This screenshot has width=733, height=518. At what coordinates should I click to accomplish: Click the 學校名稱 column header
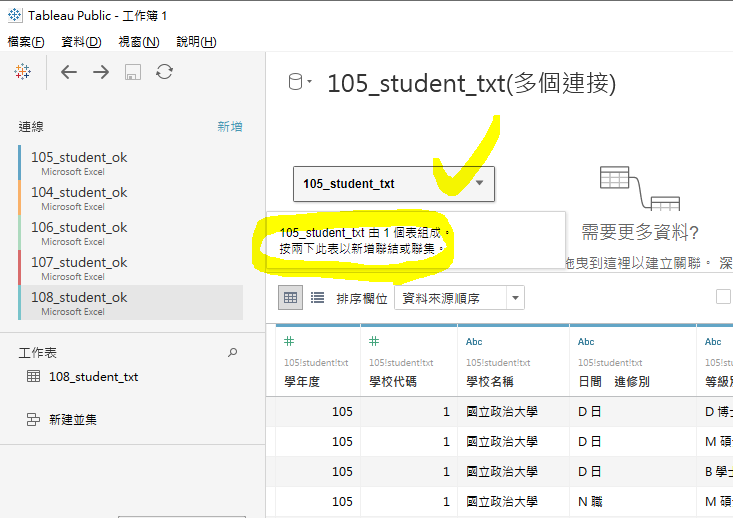point(490,382)
